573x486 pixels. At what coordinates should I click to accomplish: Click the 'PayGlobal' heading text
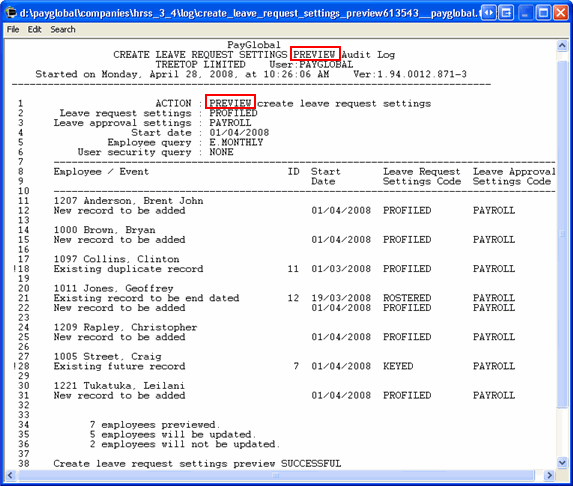coord(254,45)
